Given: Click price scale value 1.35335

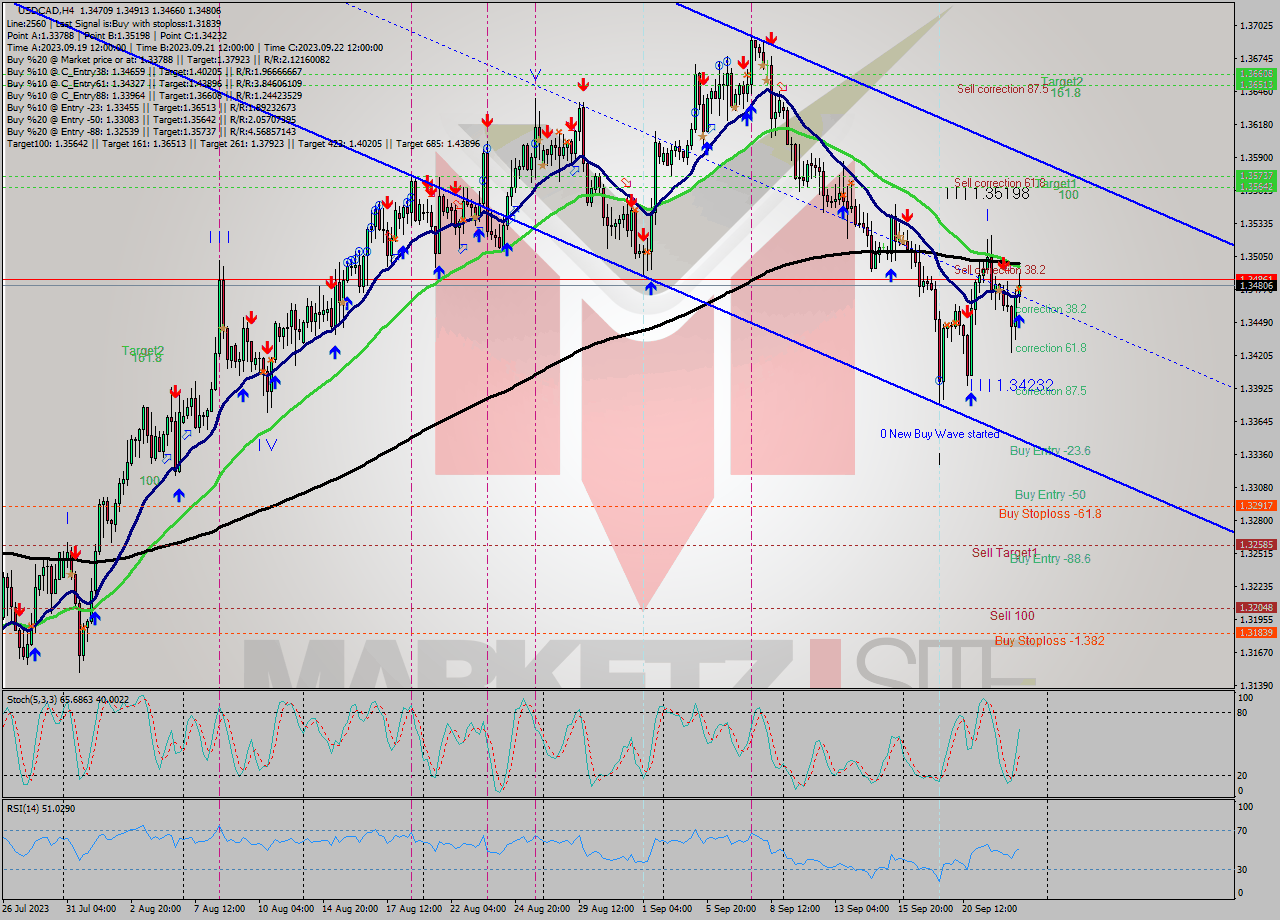Looking at the screenshot, I should 1256,223.
